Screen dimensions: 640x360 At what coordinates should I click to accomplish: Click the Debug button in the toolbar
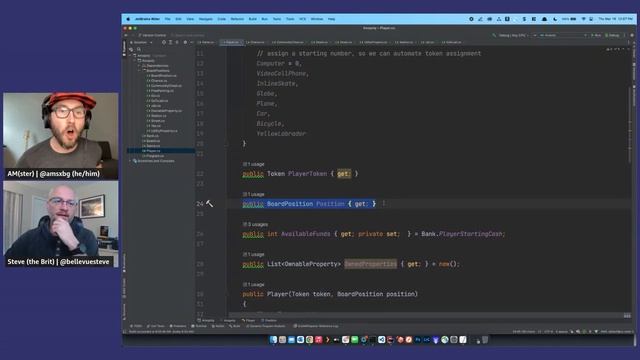tap(613, 35)
